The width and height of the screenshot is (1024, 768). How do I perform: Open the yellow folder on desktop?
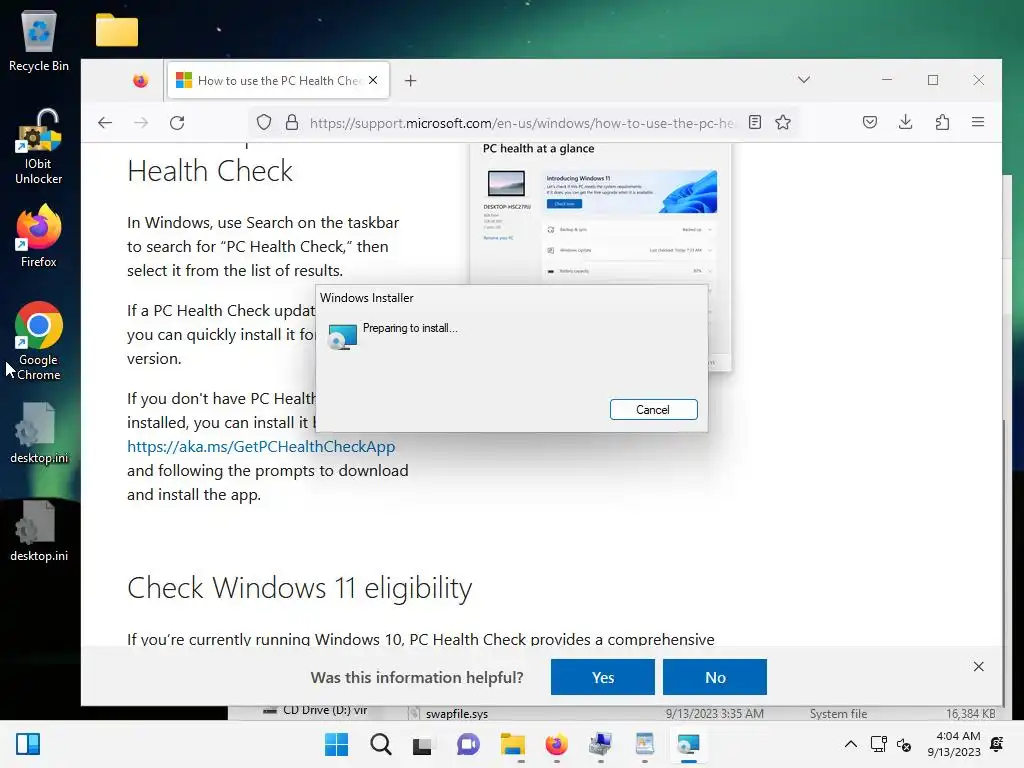click(117, 30)
